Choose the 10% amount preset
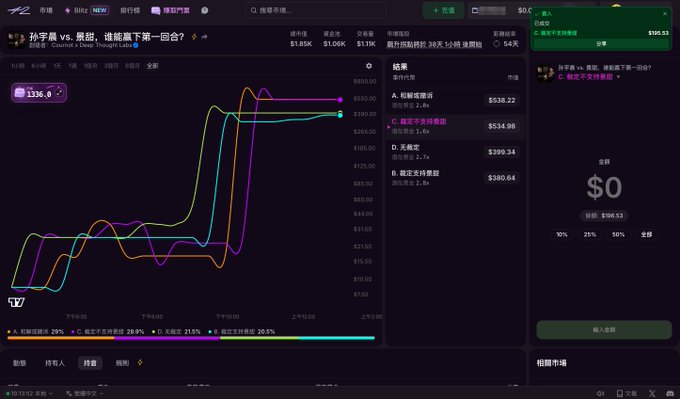680x399 pixels. (562, 234)
